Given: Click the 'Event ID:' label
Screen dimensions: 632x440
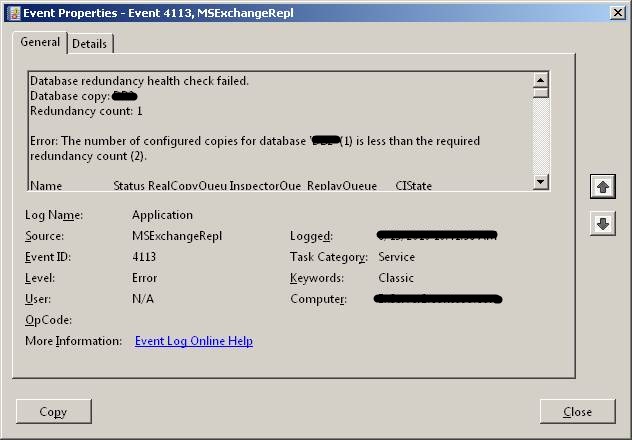Looking at the screenshot, I should (x=48, y=257).
